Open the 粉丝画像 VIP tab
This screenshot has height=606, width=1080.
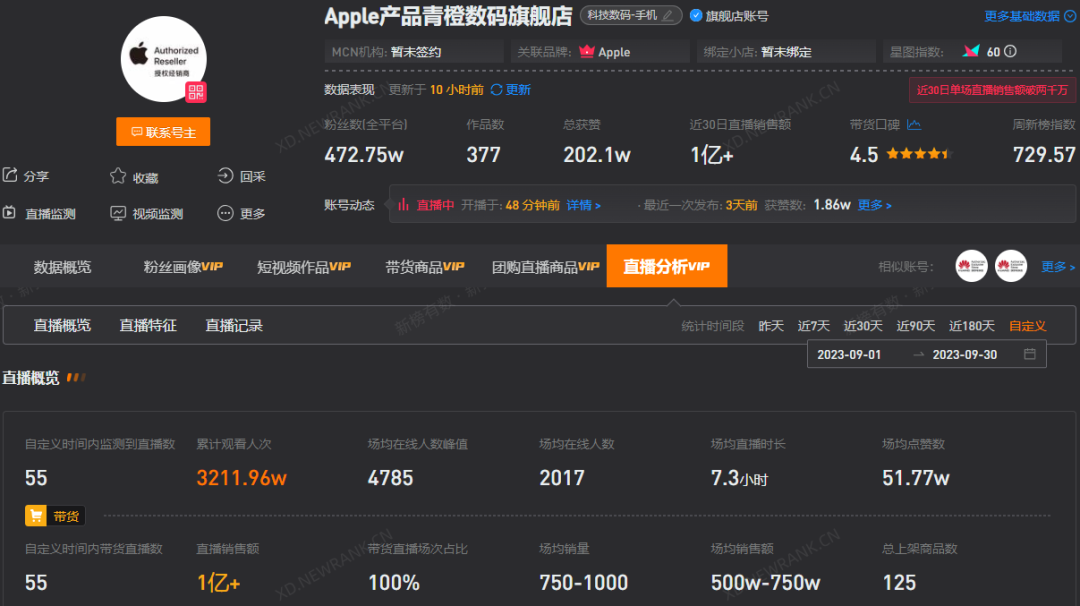[183, 267]
